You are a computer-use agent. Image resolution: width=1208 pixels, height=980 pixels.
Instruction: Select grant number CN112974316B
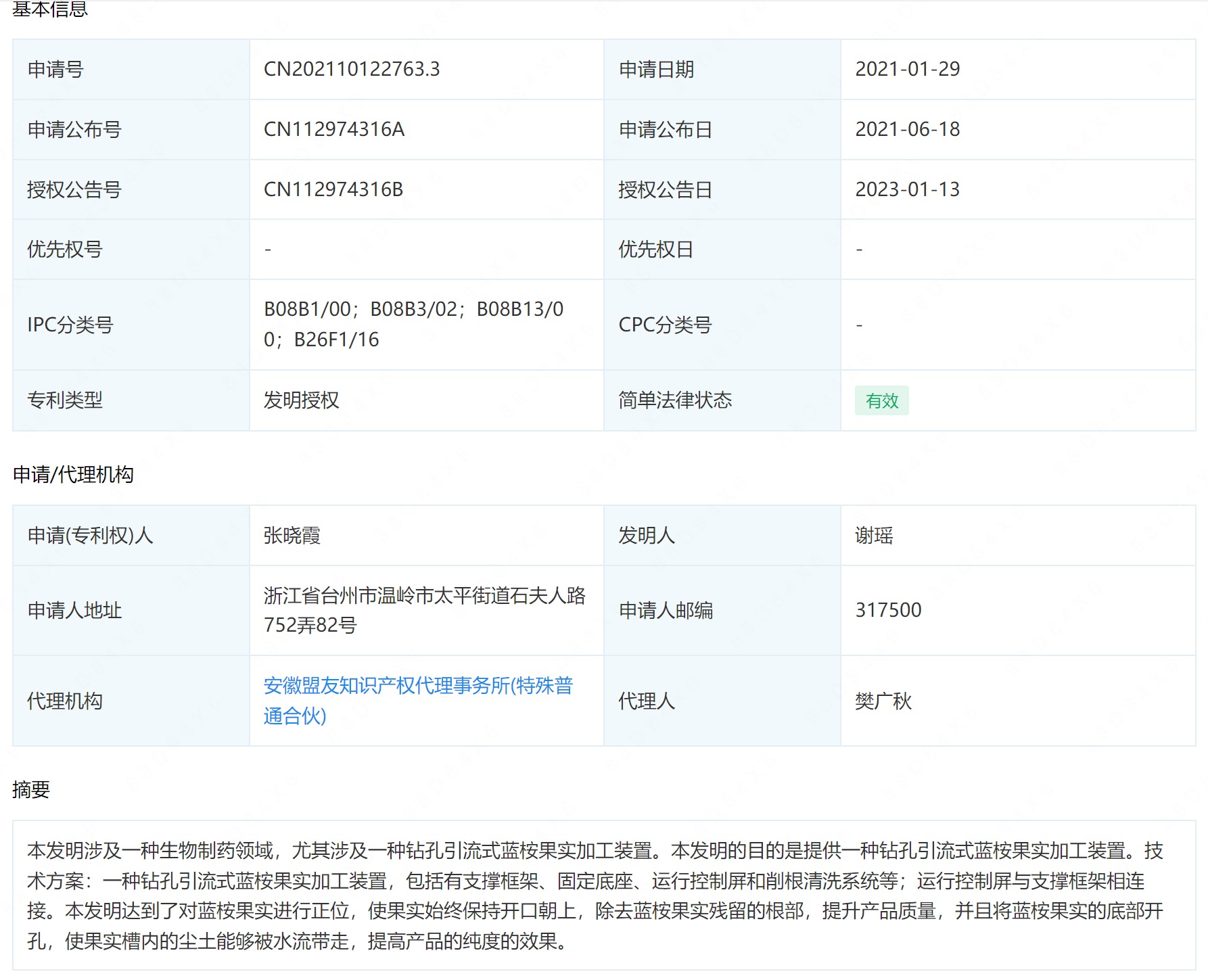tap(333, 189)
